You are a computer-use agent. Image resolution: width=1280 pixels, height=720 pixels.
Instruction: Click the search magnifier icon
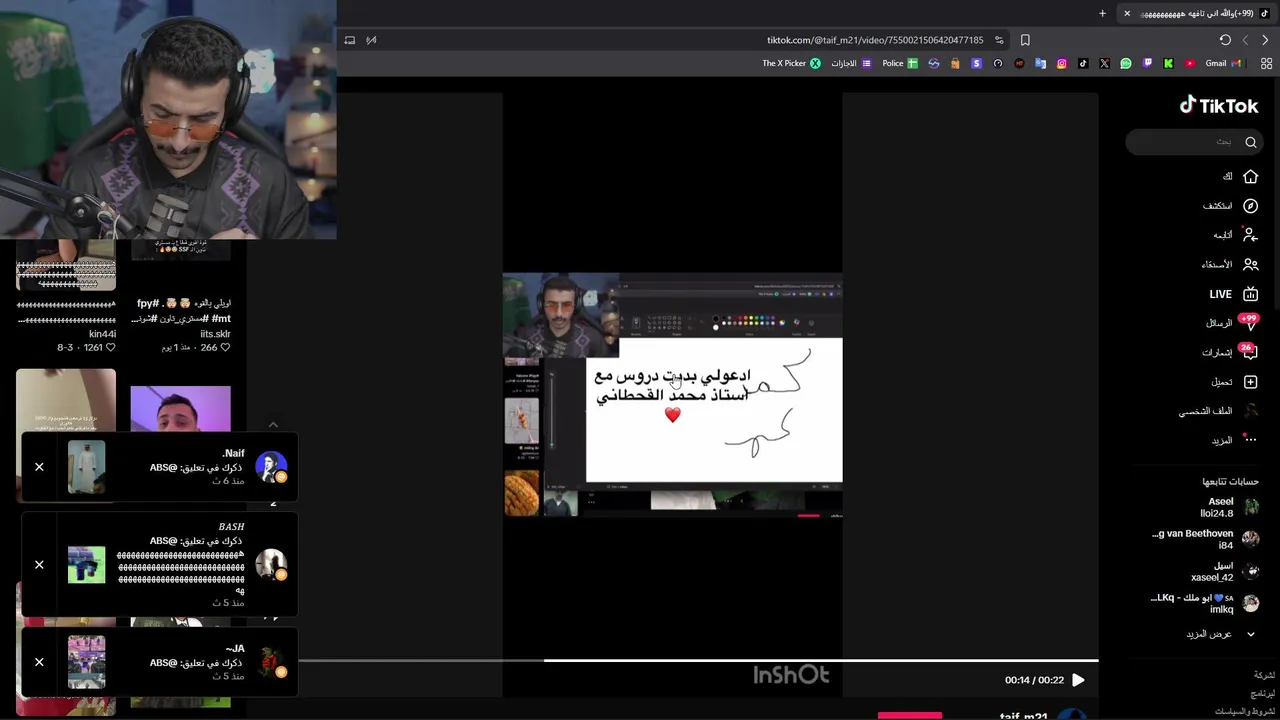point(1251,142)
